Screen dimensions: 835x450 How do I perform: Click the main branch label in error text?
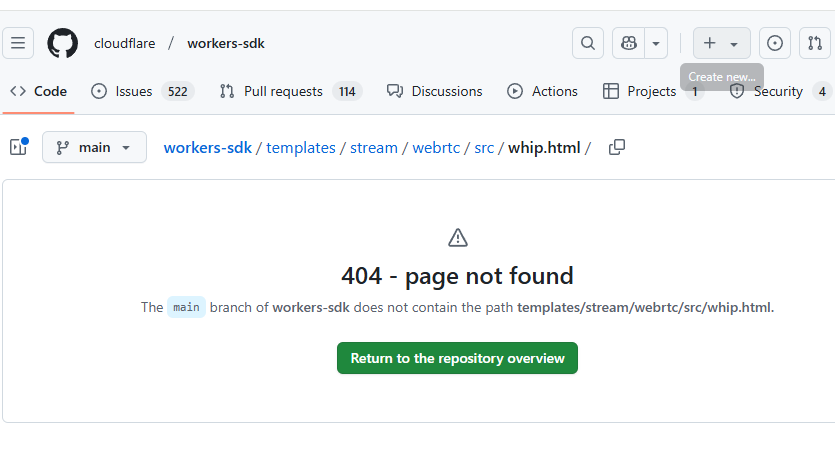[186, 307]
